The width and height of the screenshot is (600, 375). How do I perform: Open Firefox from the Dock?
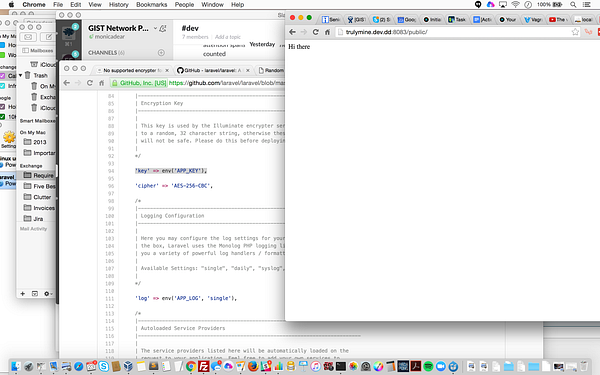253,367
